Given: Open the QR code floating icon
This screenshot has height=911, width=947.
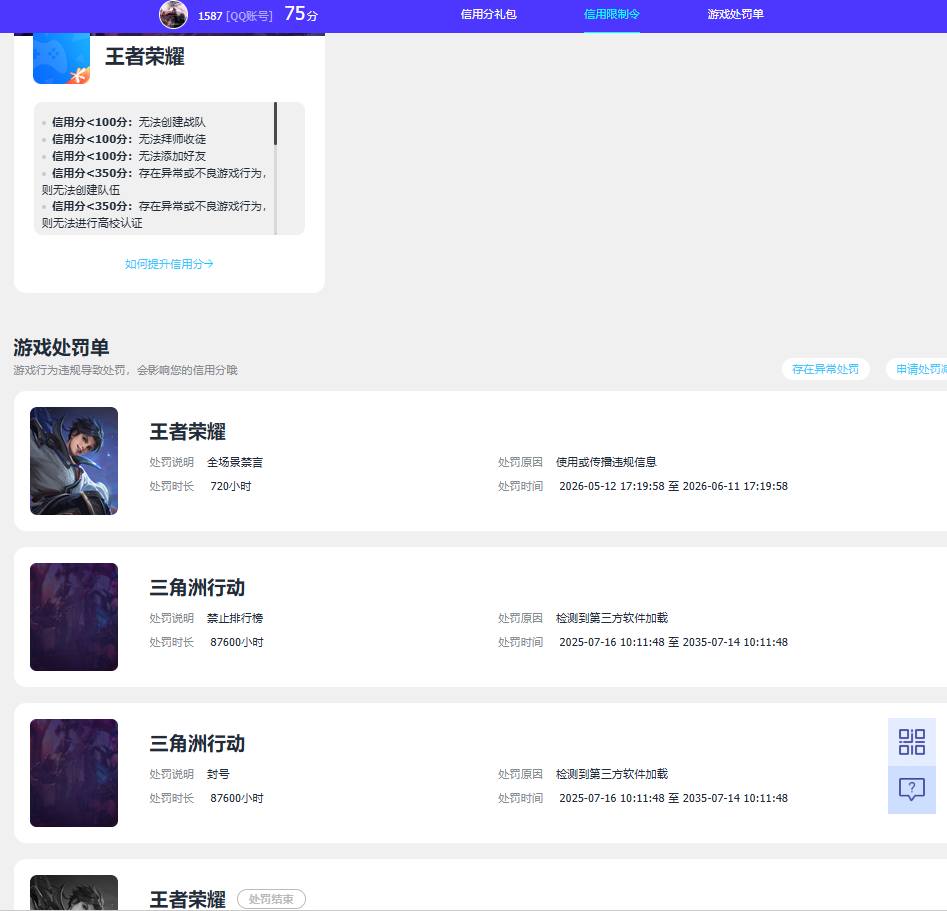Looking at the screenshot, I should [x=911, y=742].
